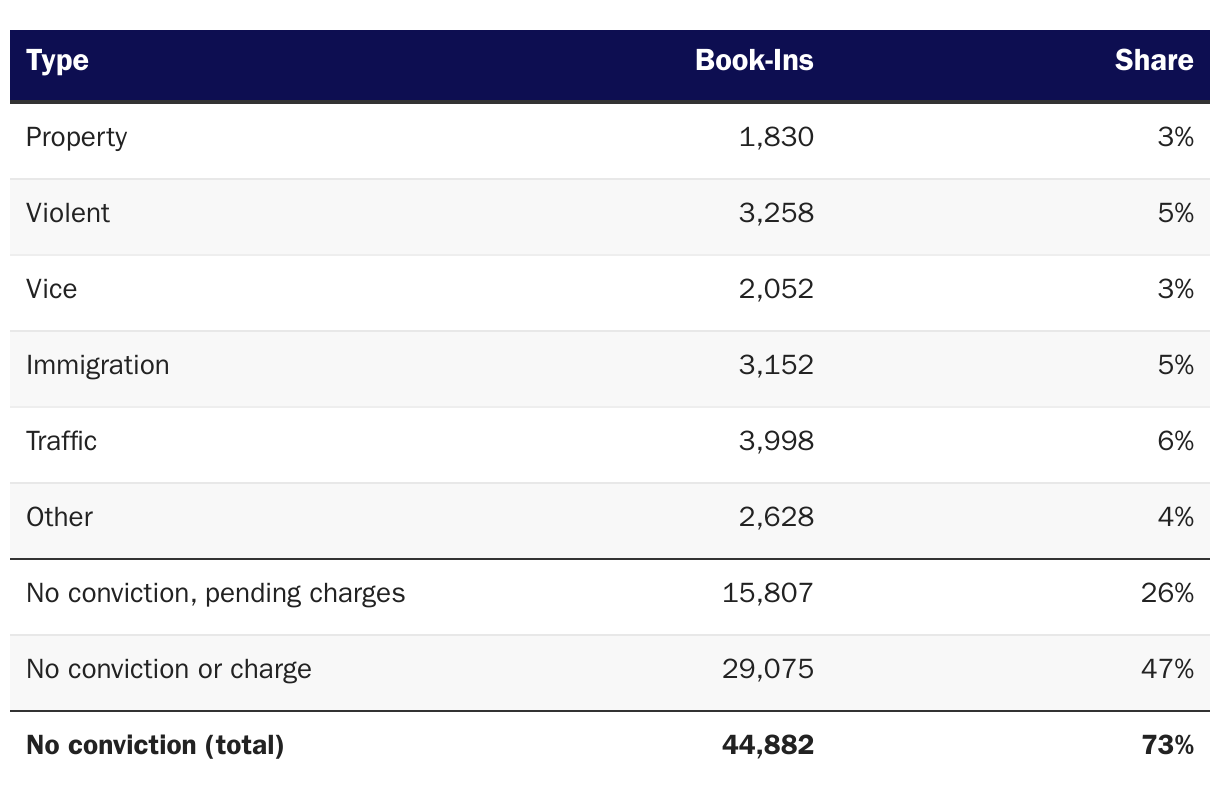
Task: Select the 47% share cell
Action: pos(1167,669)
